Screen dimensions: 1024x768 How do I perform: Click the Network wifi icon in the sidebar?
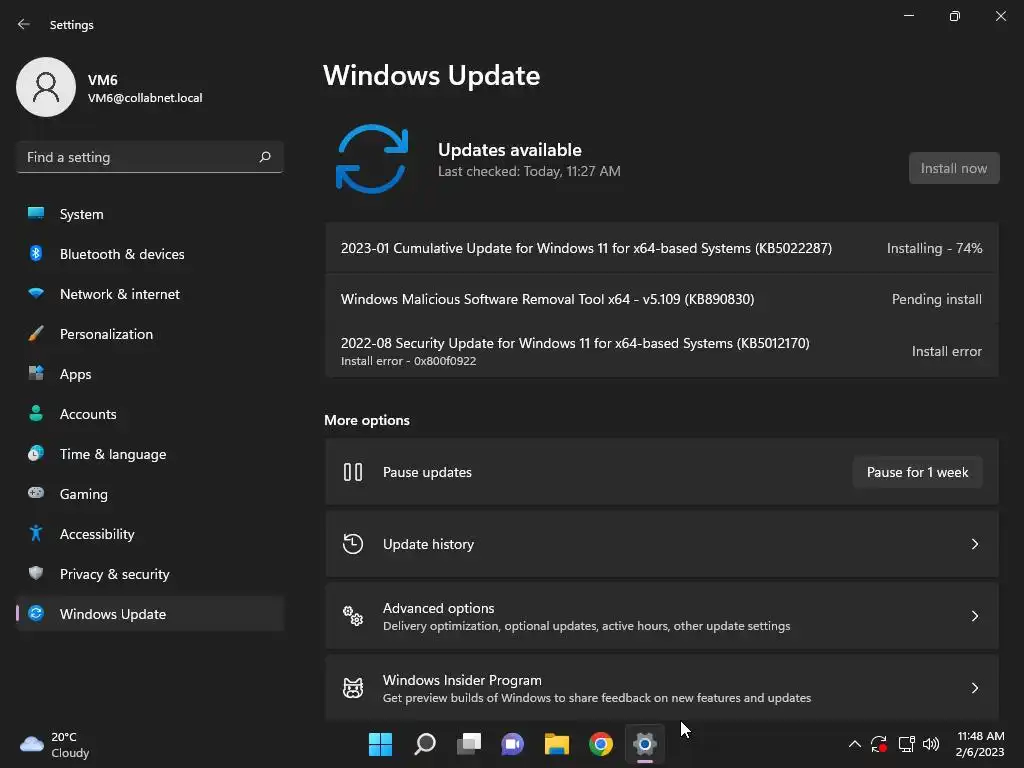click(36, 293)
